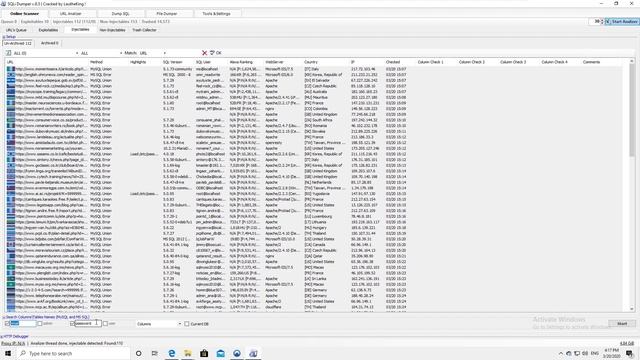Screen dimensions: 640x360
Task: Open Microsoft Edge from the taskbar
Action: pyautogui.click(x=171, y=353)
